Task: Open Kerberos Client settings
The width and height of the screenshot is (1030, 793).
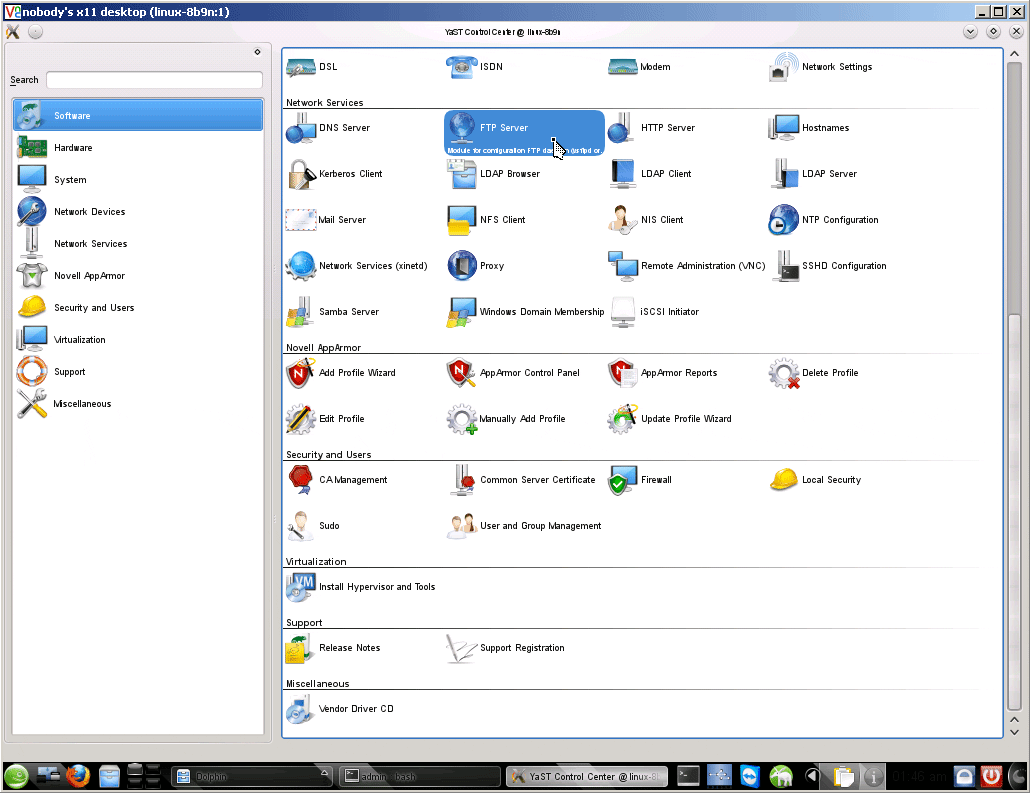Action: click(335, 174)
